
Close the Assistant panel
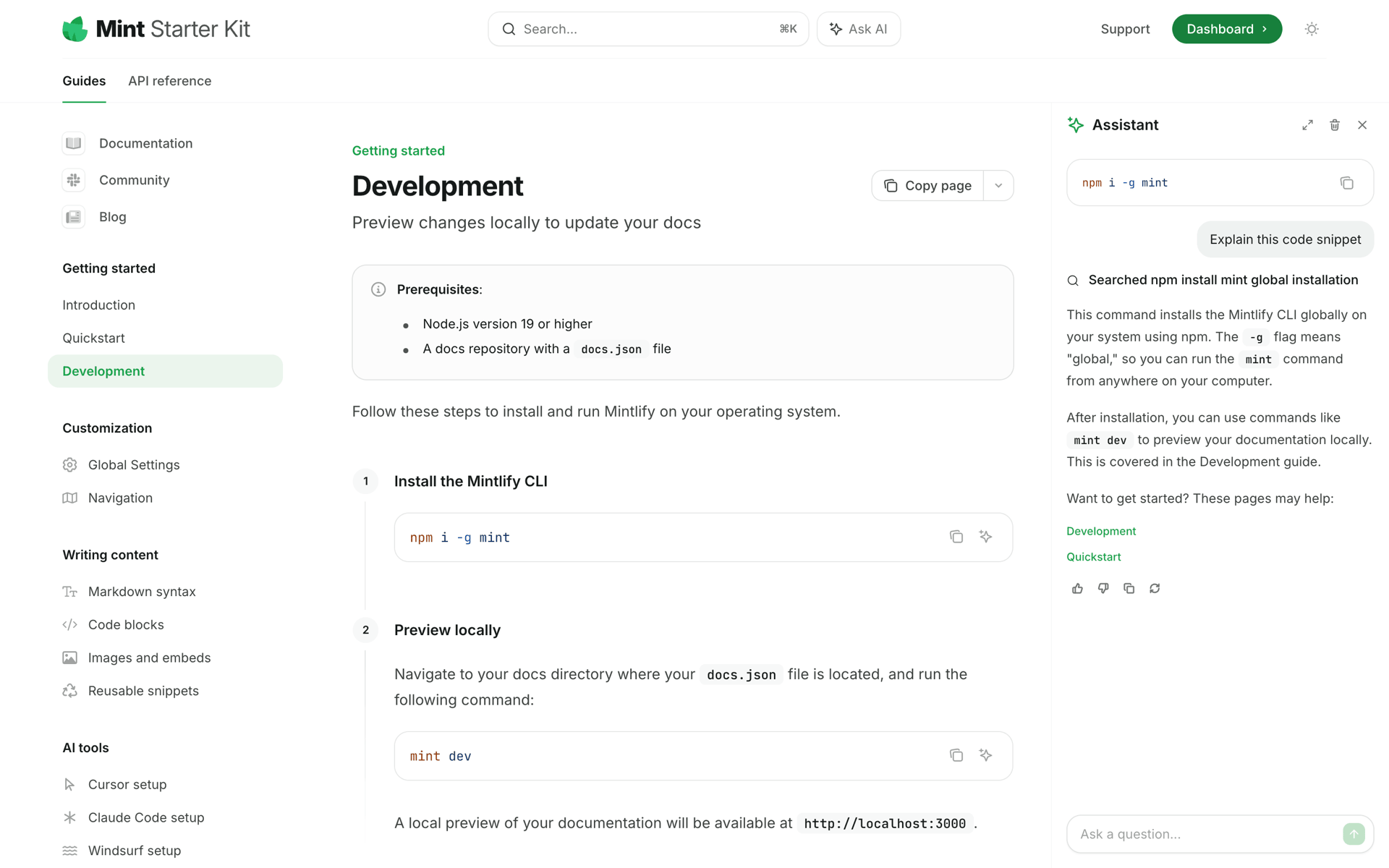[1362, 125]
